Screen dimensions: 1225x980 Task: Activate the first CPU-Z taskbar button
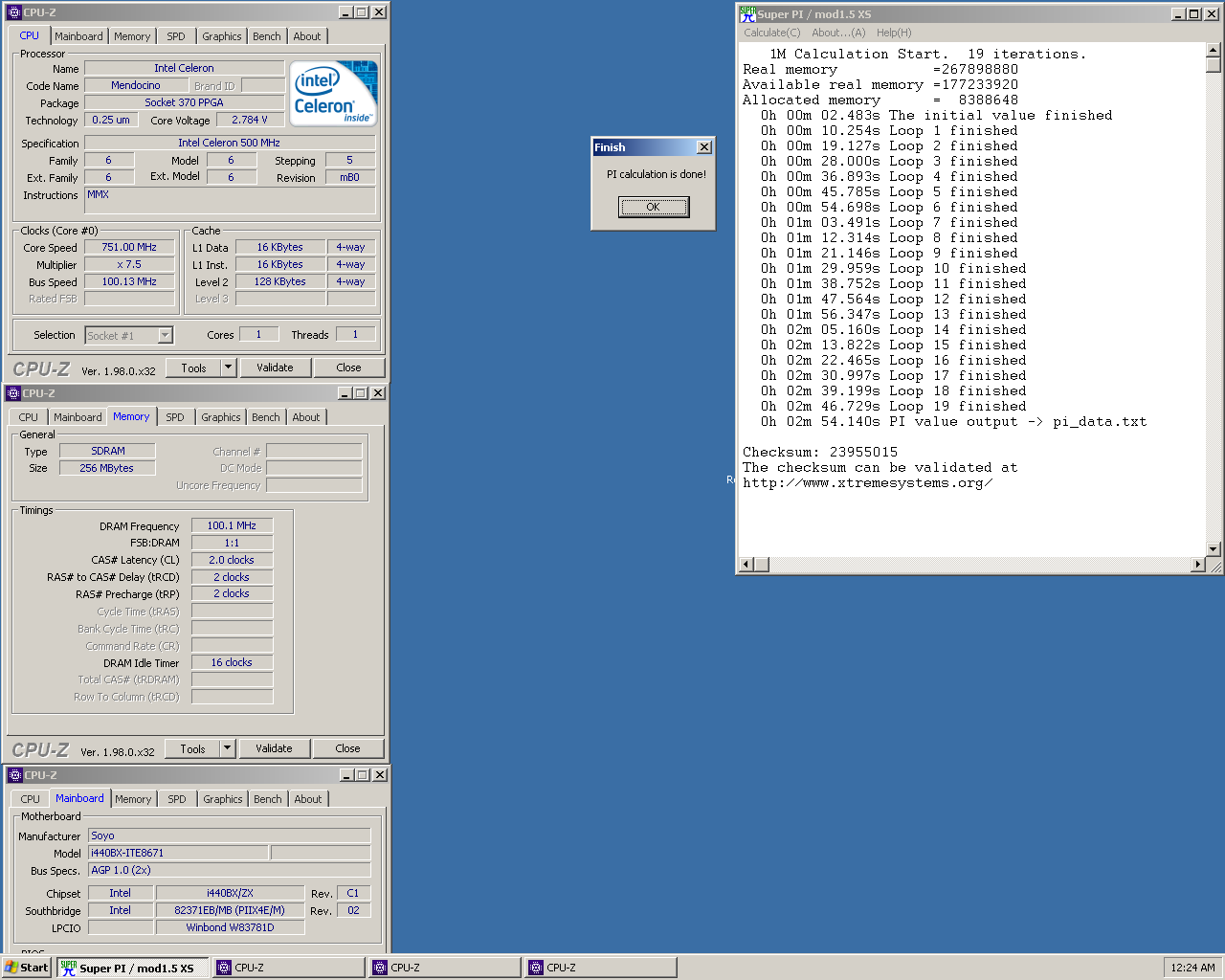pos(289,968)
